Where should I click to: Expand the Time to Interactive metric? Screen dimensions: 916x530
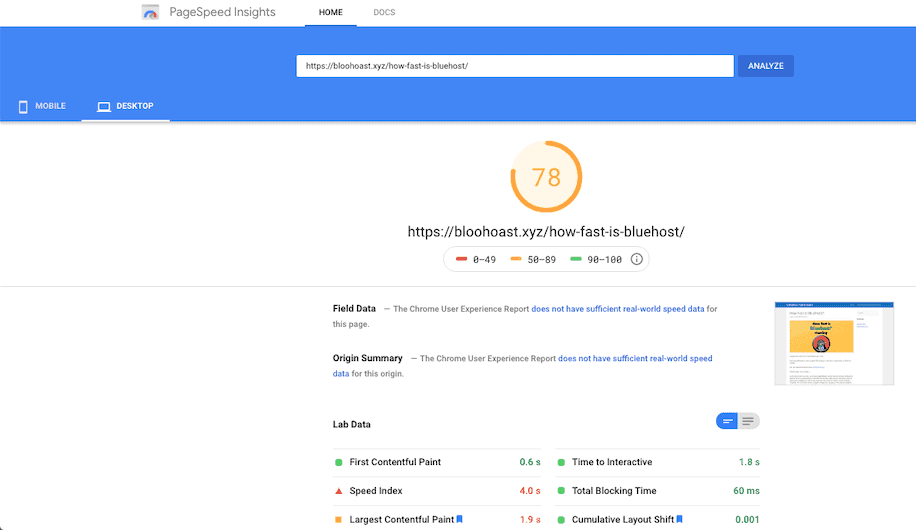click(x=612, y=462)
